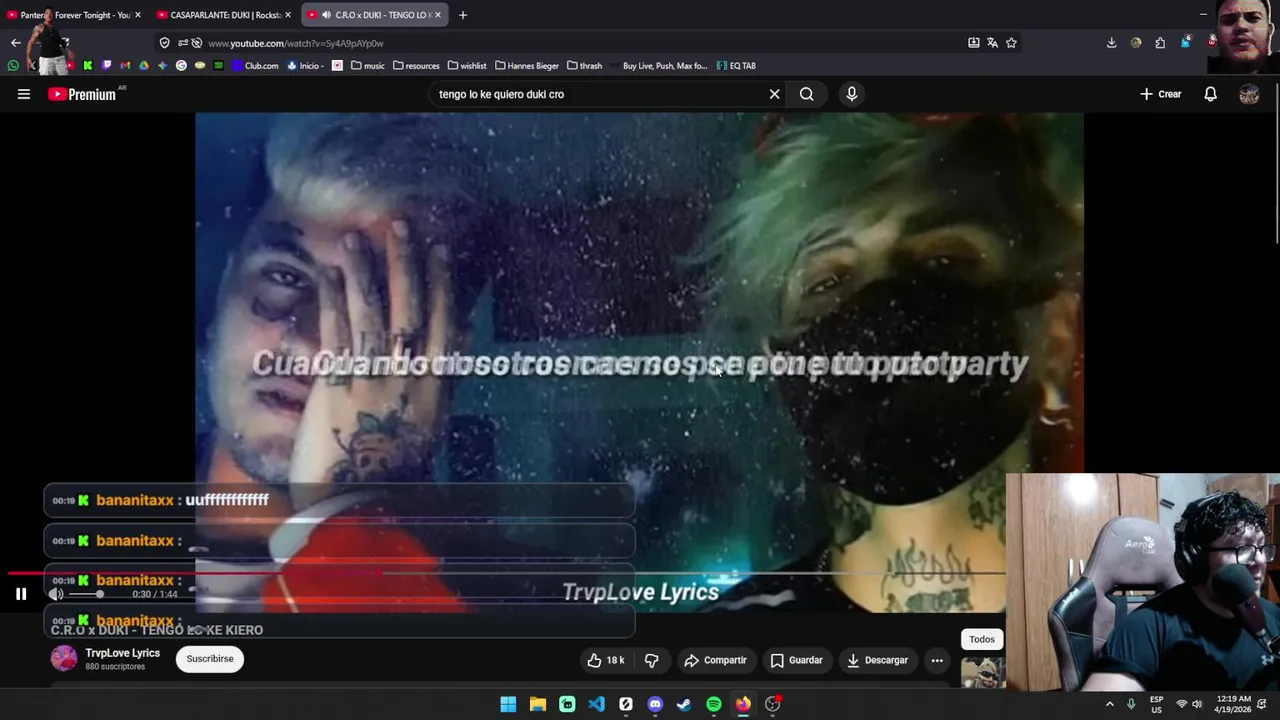Dislike the video with thumbs down
The image size is (1280, 720).
coord(652,660)
